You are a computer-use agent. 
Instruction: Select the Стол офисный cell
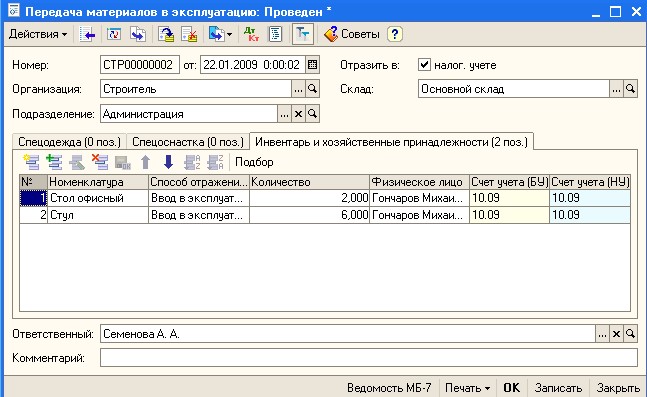pos(98,198)
